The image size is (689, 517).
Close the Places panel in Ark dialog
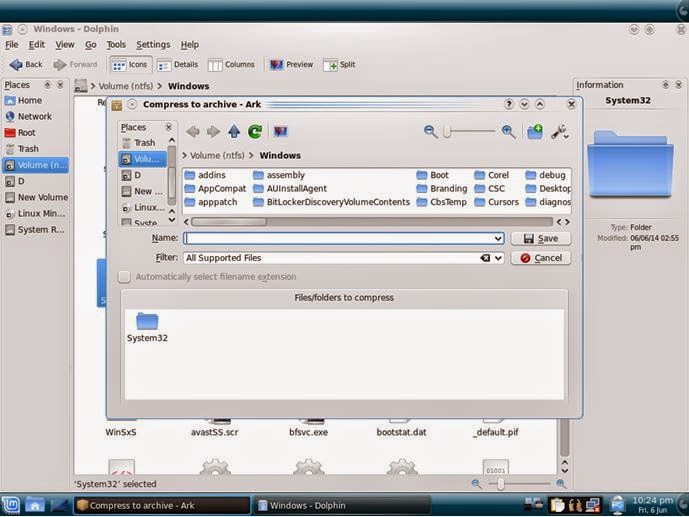168,127
